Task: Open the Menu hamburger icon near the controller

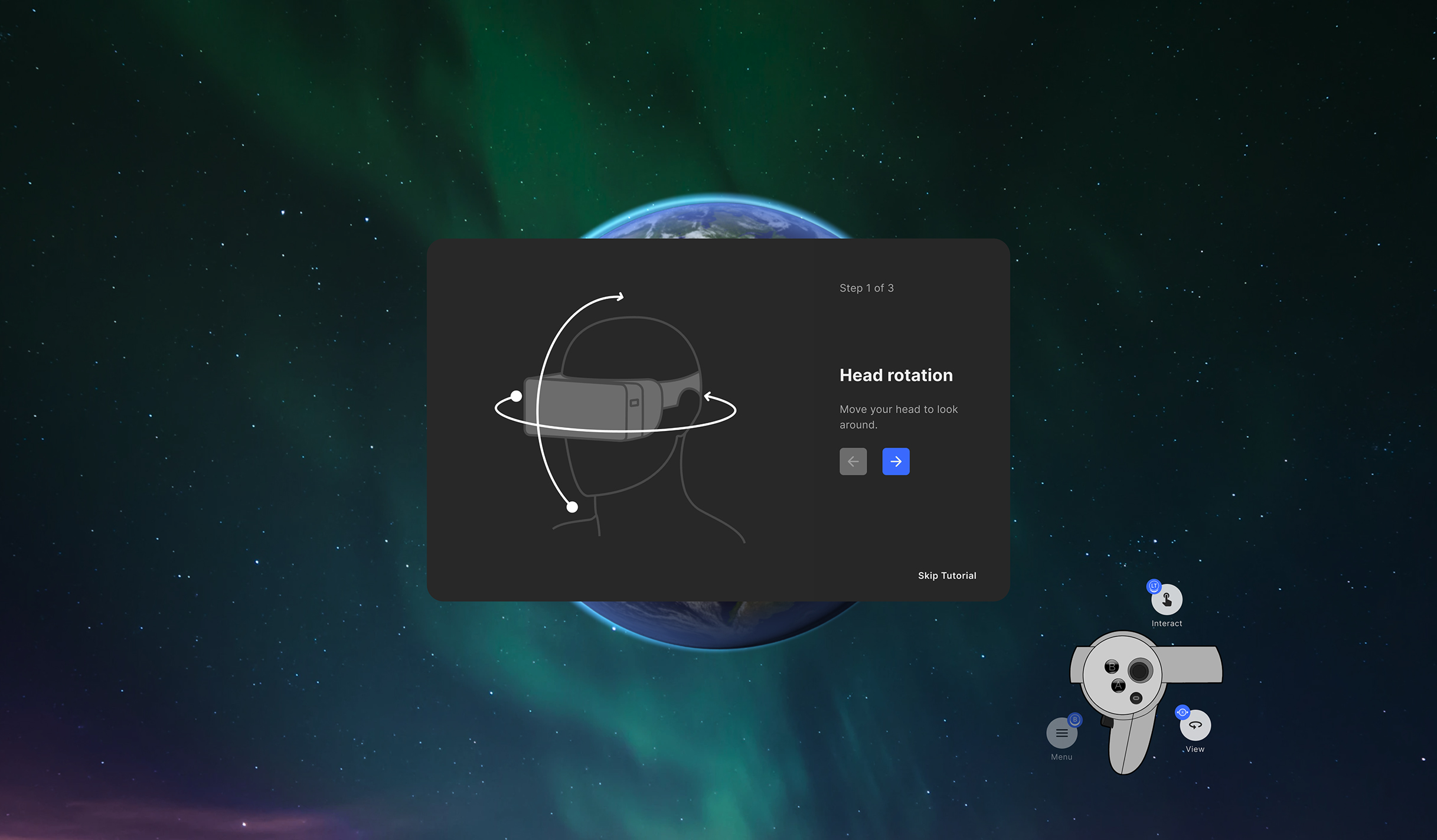Action: [1062, 733]
